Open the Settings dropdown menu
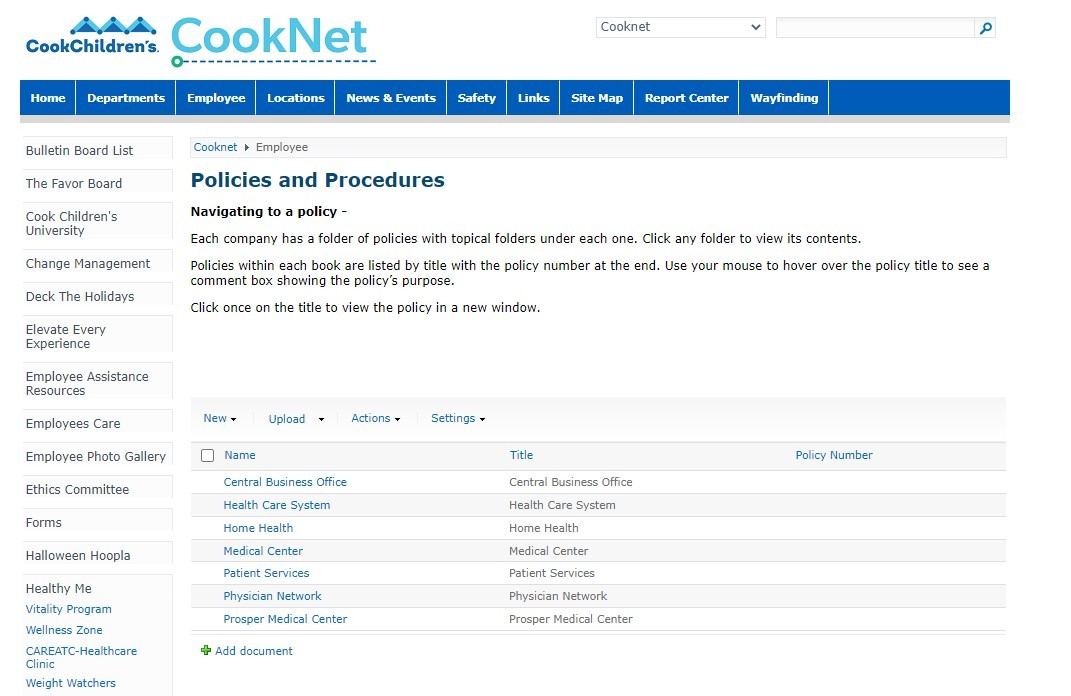The height and width of the screenshot is (696, 1071). pos(458,418)
